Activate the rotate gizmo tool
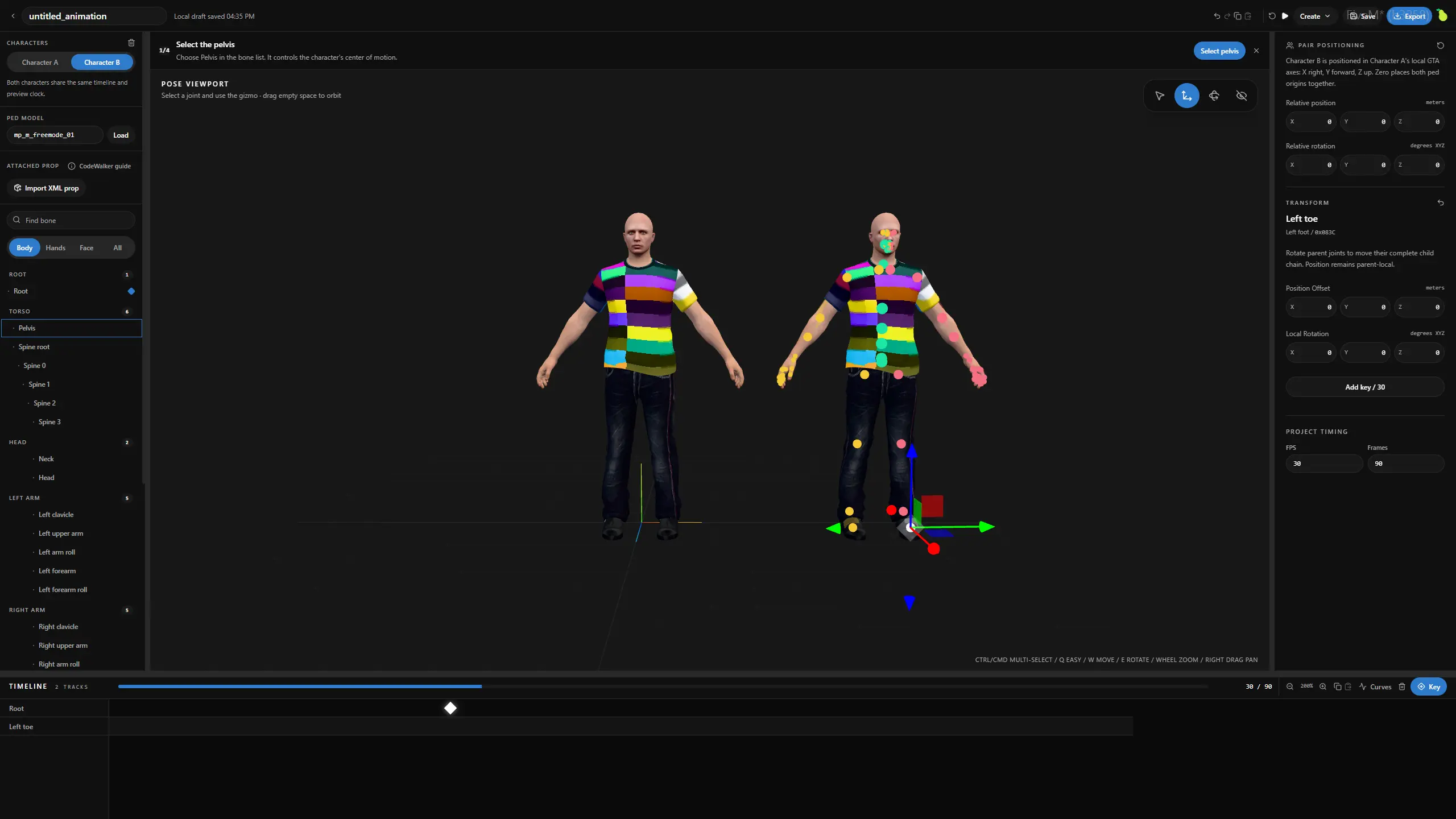This screenshot has width=1456, height=819. pos(1214,96)
